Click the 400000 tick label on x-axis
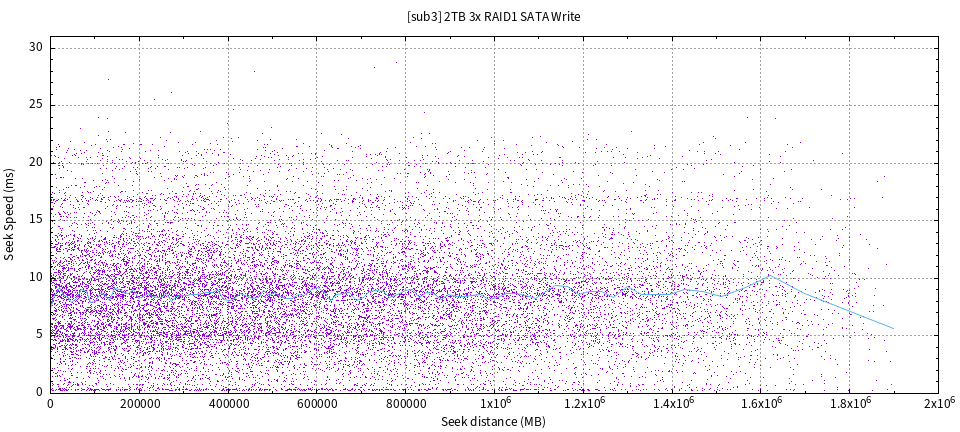The image size is (960, 432). click(x=228, y=403)
